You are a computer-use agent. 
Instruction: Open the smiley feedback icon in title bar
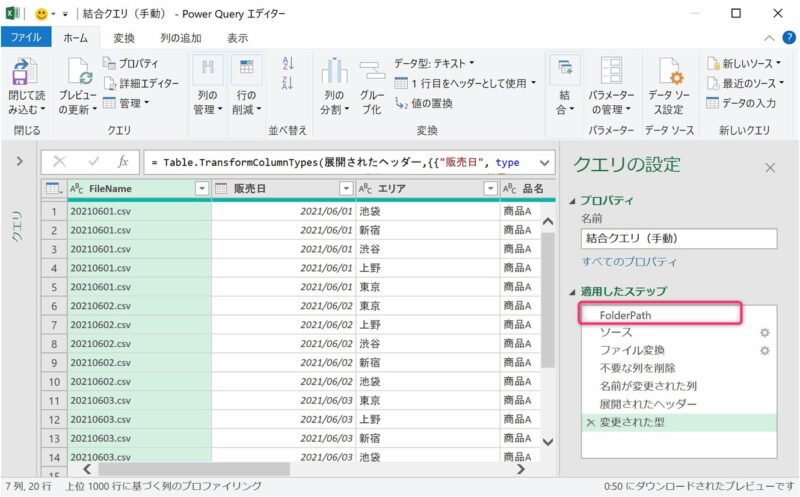coord(41,14)
